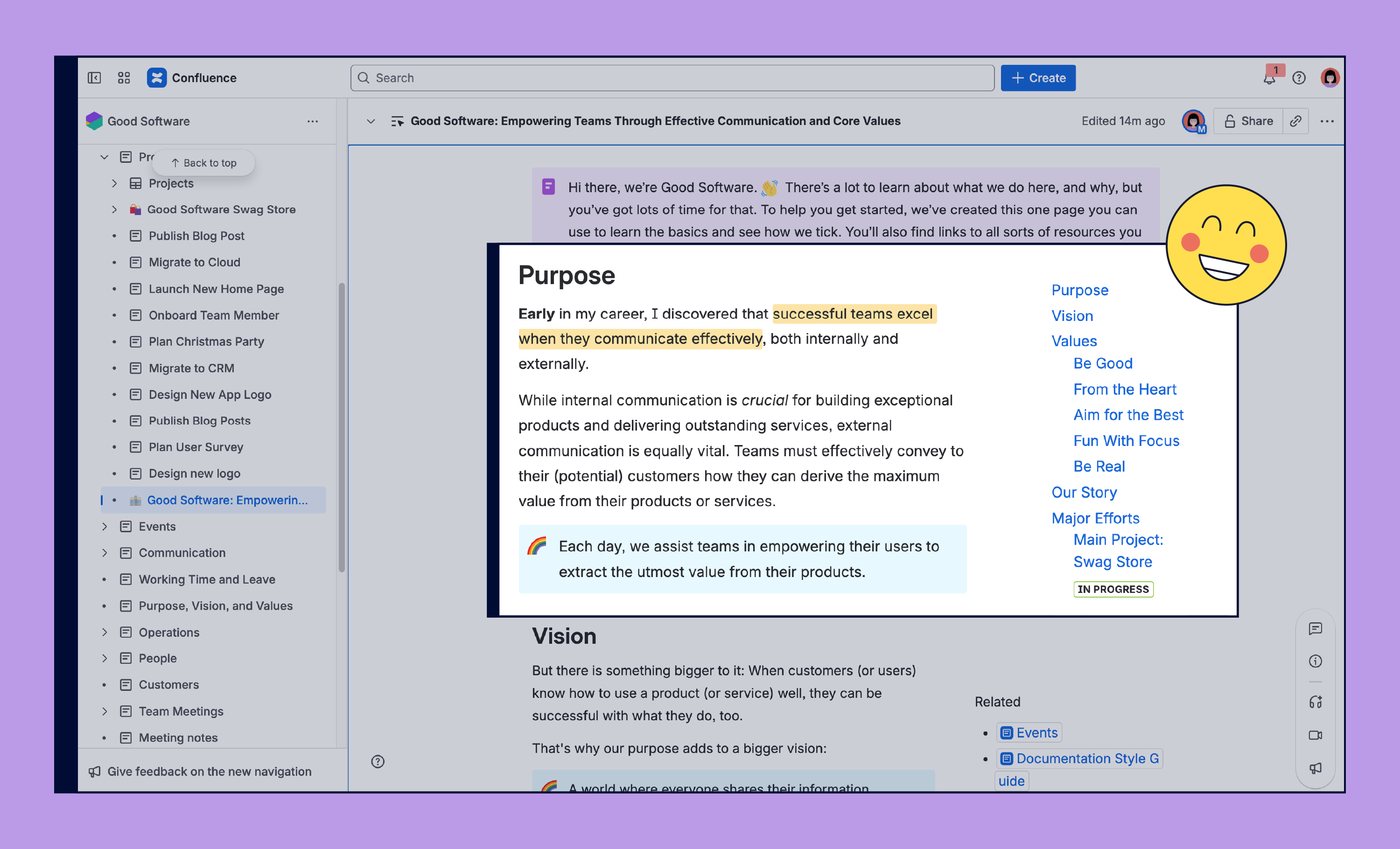Jump to From the Heart section link

pos(1124,390)
